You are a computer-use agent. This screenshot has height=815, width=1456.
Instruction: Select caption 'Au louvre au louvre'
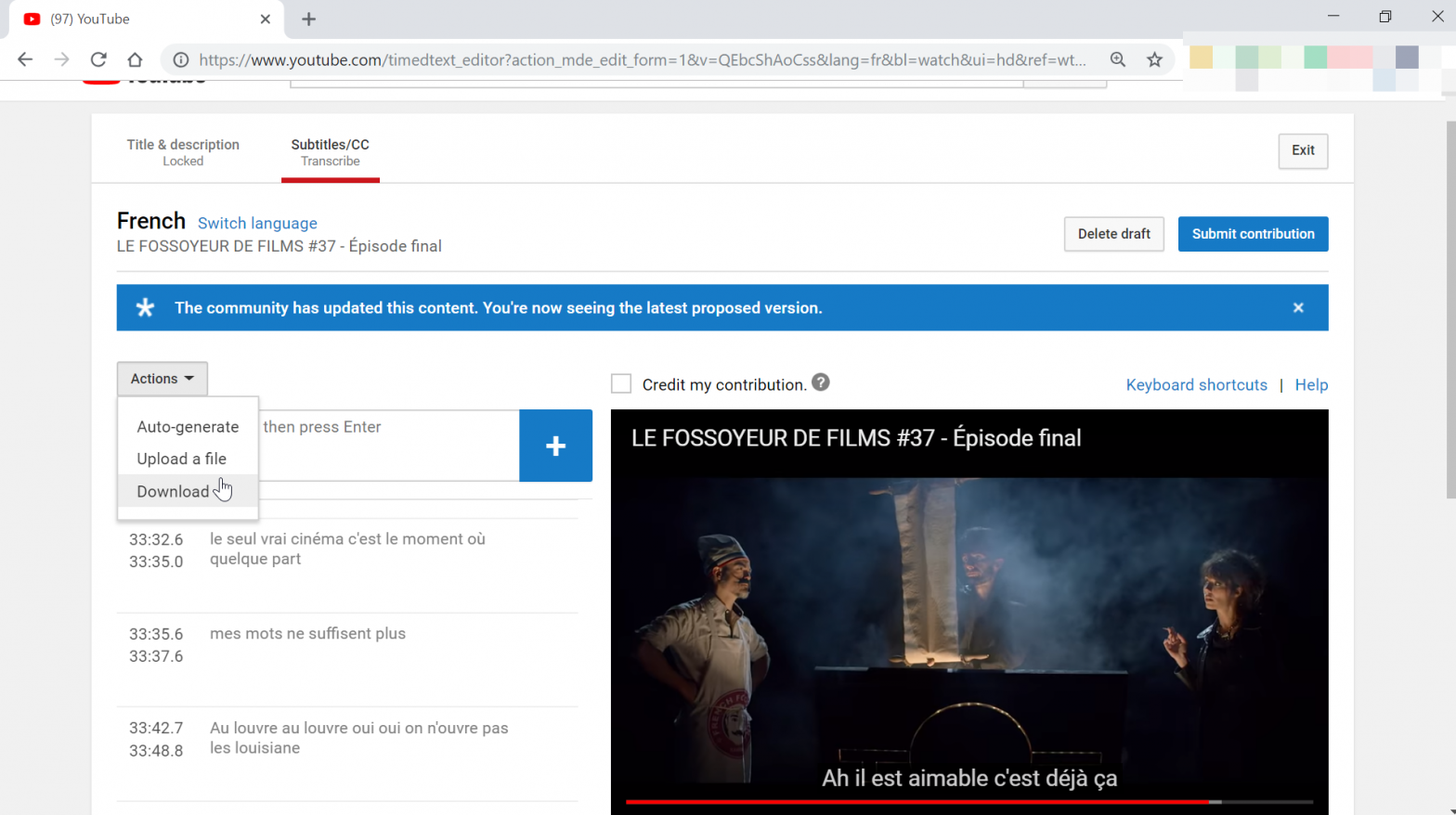(358, 738)
